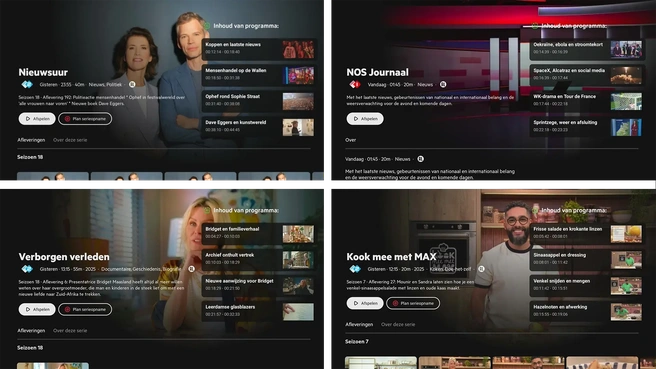Image resolution: width=656 pixels, height=369 pixels.
Task: Click 'Inhoud van programma:' label in Nieuwsuur
Action: [246, 26]
